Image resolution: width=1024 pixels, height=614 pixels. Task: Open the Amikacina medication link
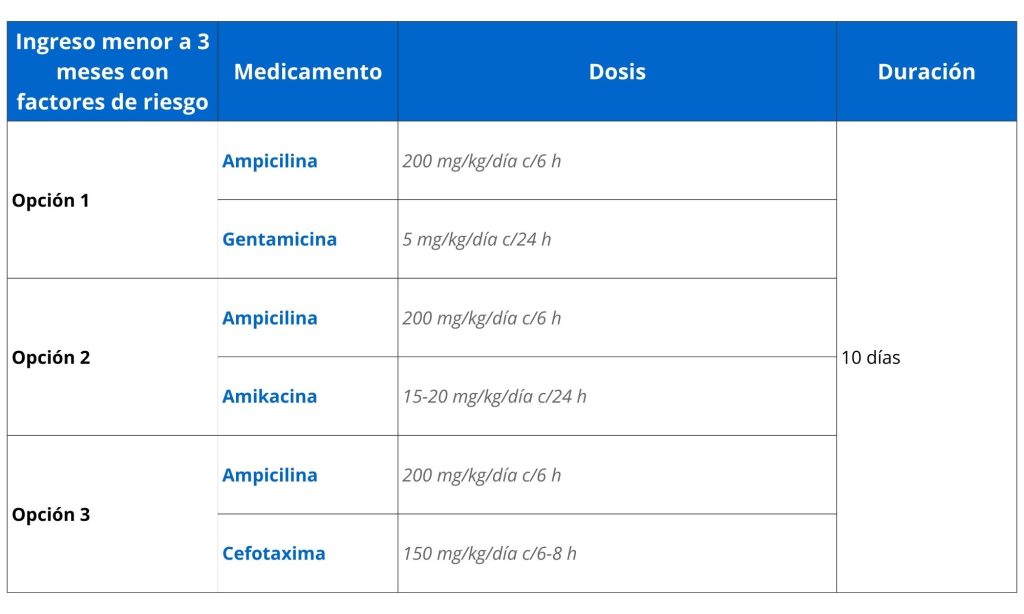pyautogui.click(x=269, y=396)
